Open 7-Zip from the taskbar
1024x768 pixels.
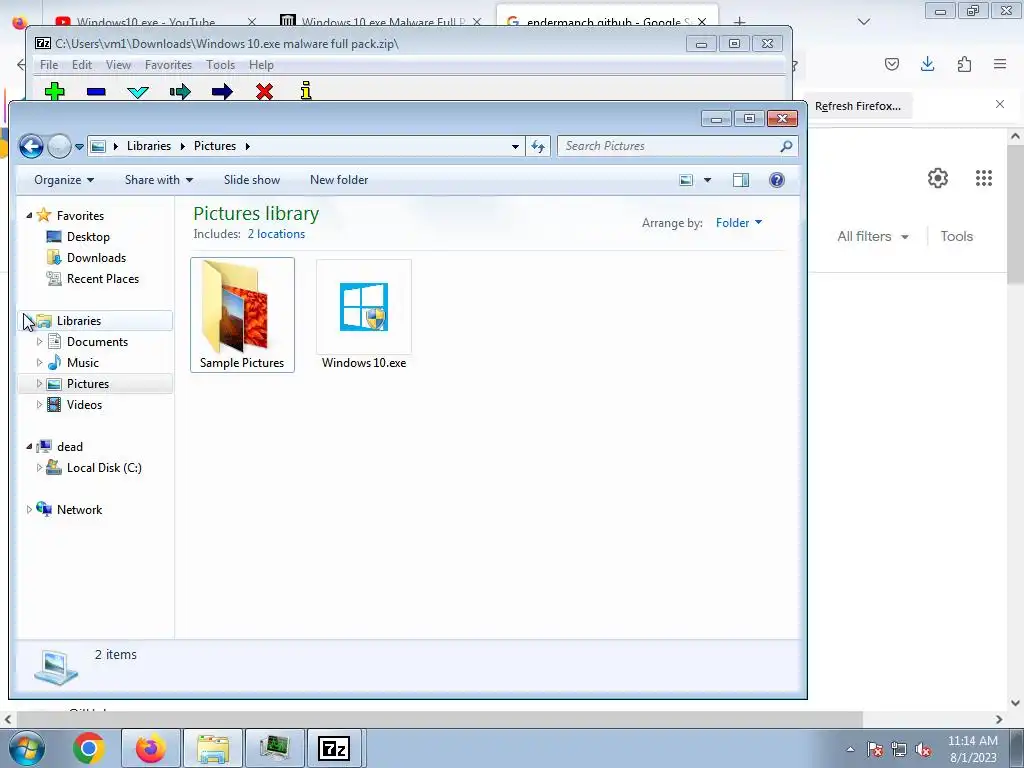coord(334,748)
